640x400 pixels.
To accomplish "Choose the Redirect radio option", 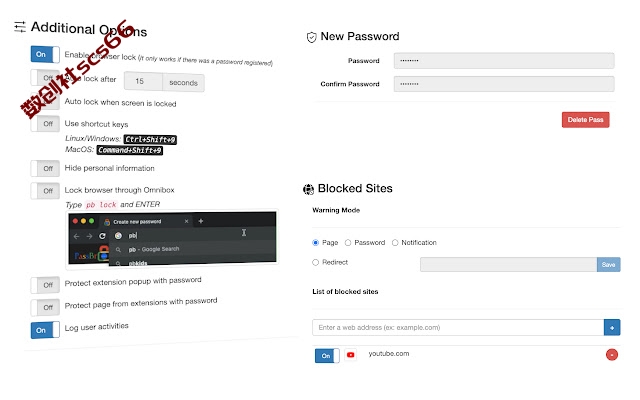I will pos(315,262).
